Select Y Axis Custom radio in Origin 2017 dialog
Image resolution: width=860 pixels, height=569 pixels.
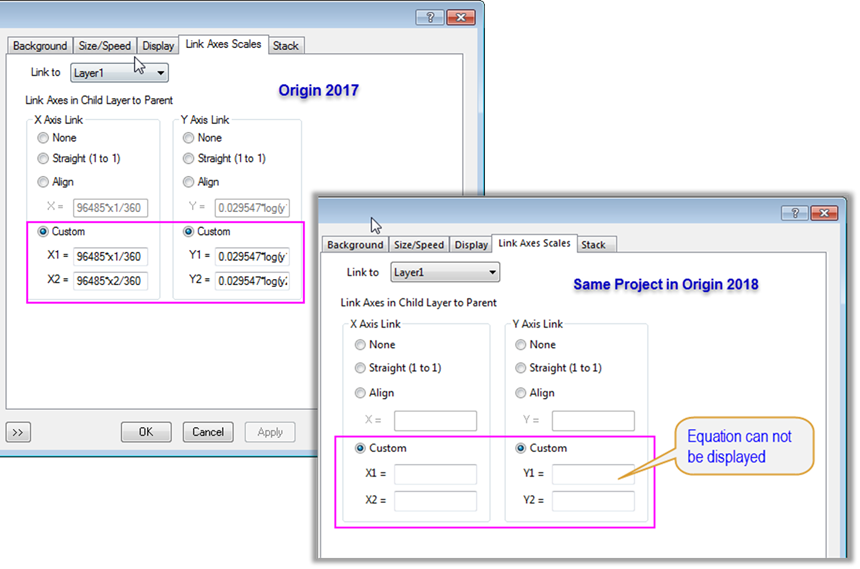pos(188,232)
